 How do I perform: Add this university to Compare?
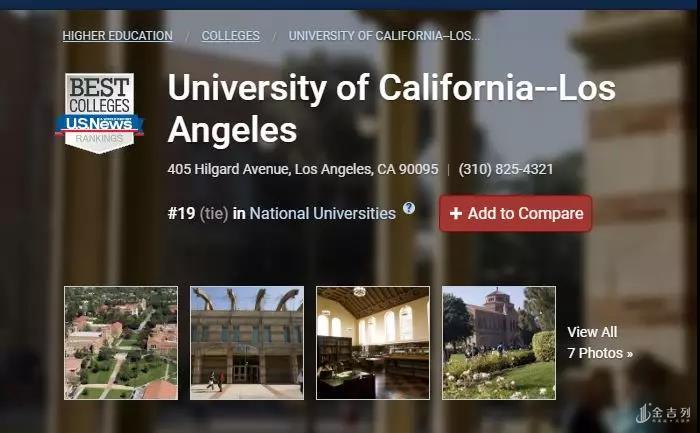pyautogui.click(x=516, y=213)
